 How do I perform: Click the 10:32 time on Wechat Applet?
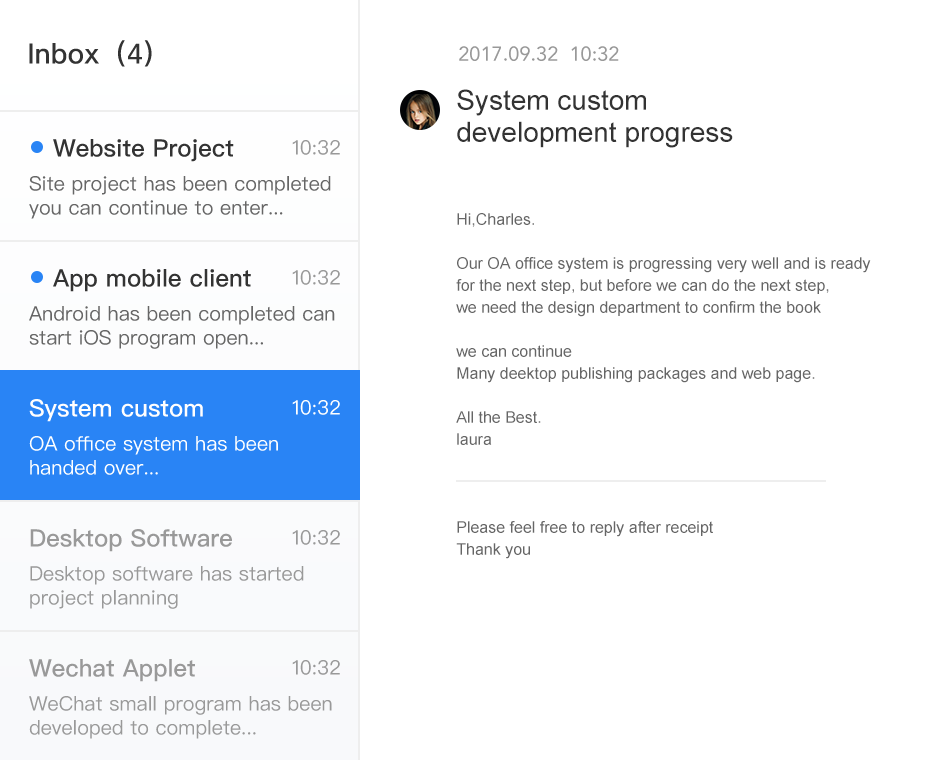(x=316, y=668)
